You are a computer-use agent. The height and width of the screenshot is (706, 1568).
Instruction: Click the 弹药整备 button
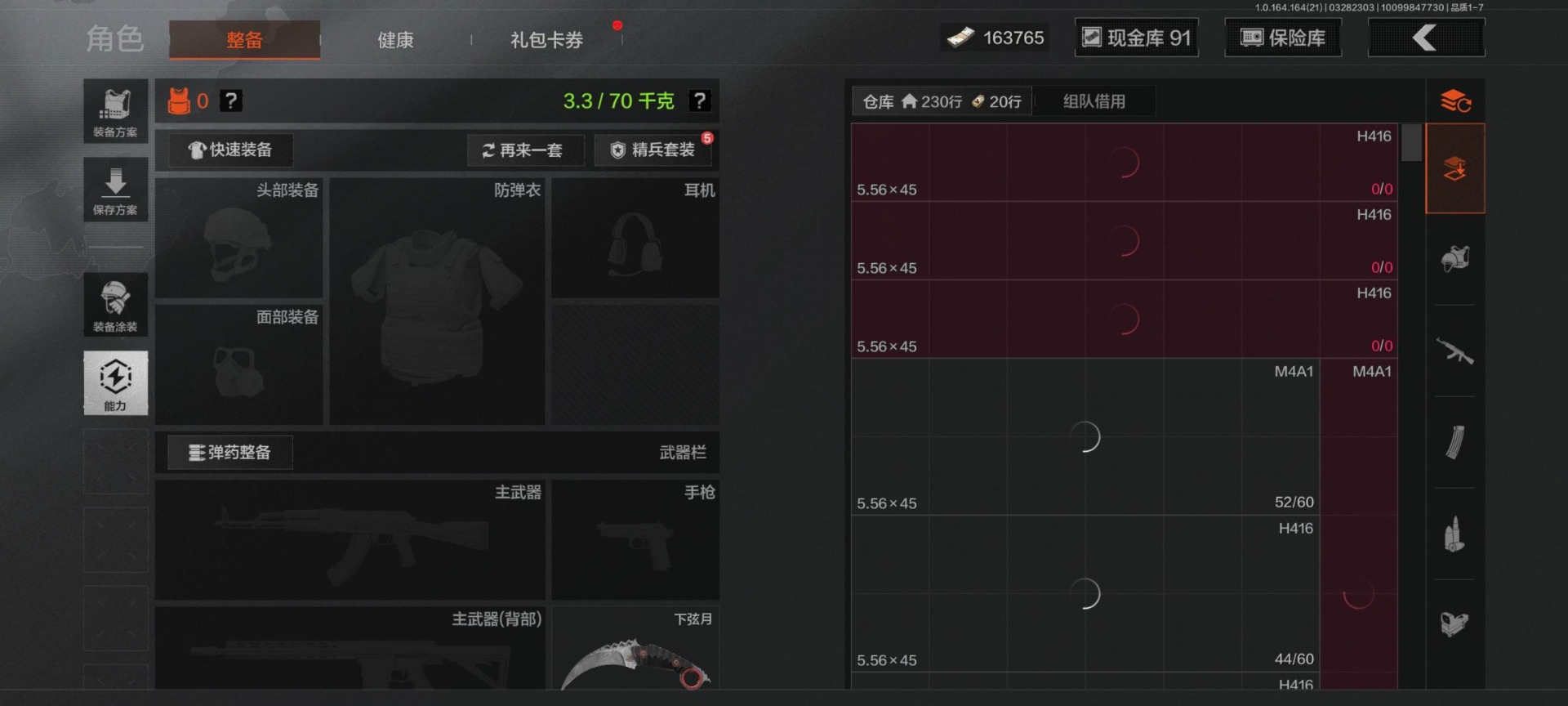(x=230, y=453)
